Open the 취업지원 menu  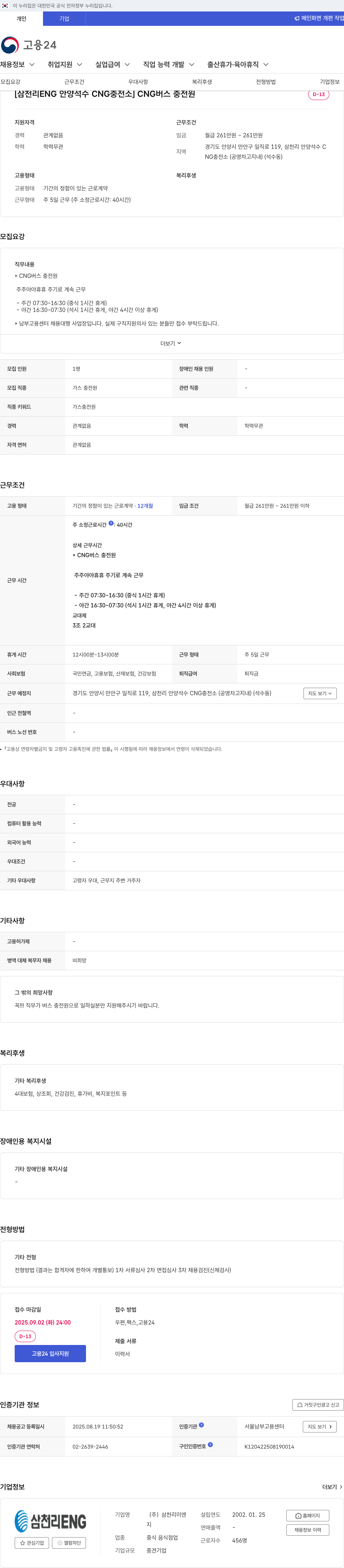pos(65,65)
